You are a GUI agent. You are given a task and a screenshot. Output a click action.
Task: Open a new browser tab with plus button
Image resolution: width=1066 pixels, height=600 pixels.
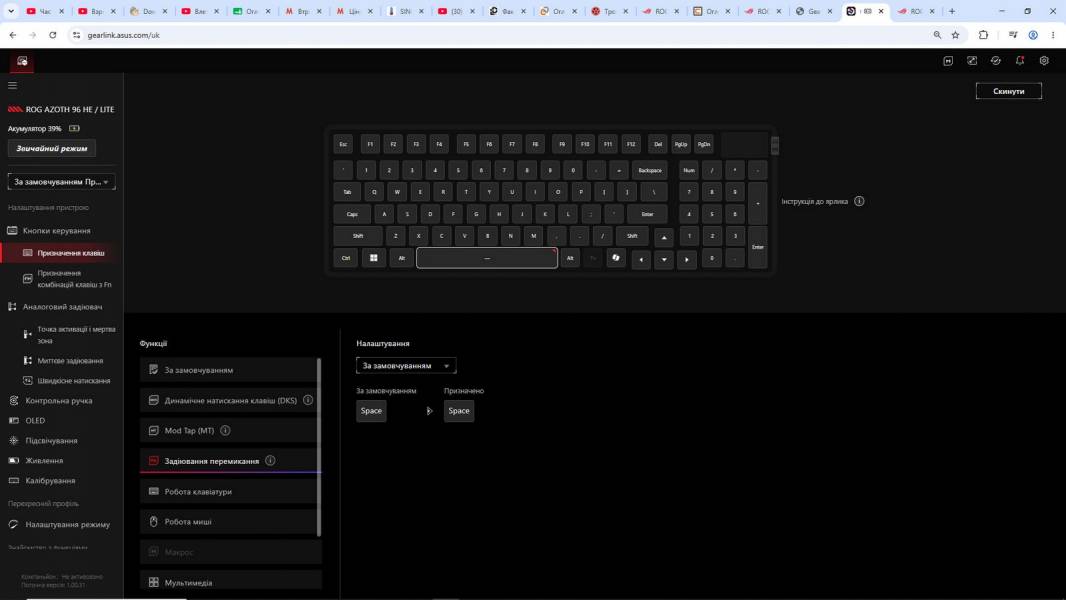tap(952, 11)
